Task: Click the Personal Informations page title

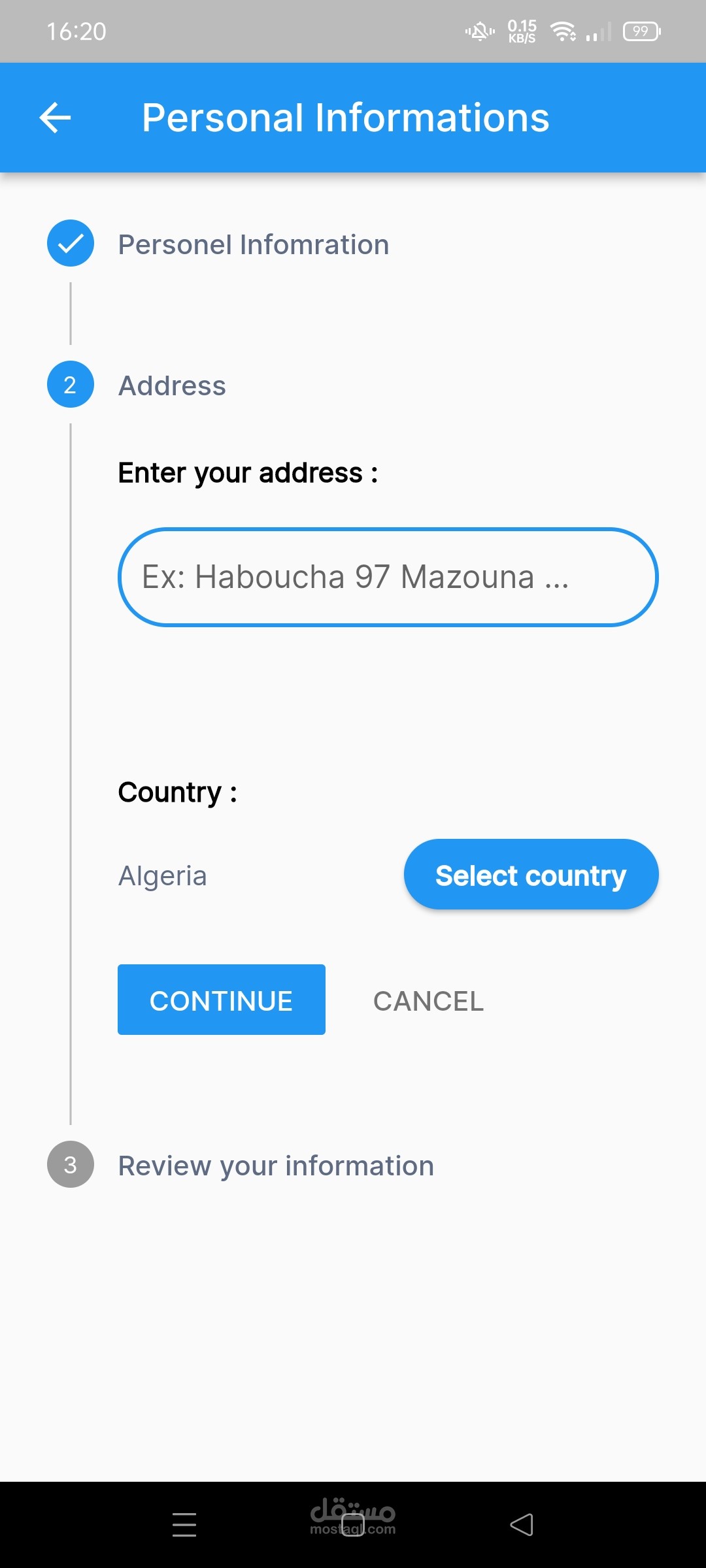Action: click(346, 118)
